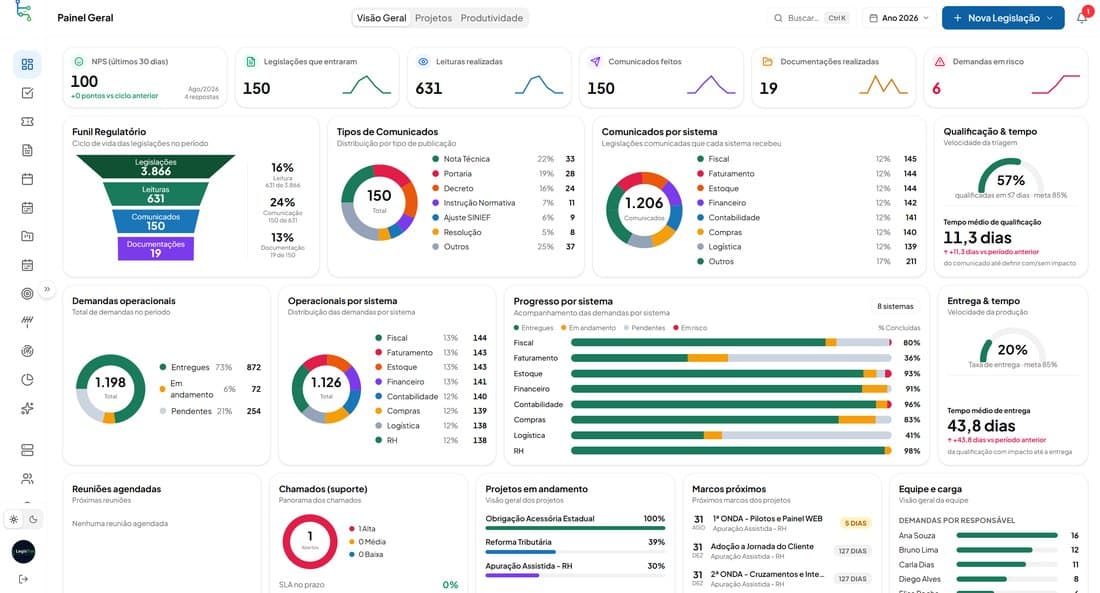Open the pie chart icon in sidebar
The width and height of the screenshot is (1100, 593).
pos(27,380)
